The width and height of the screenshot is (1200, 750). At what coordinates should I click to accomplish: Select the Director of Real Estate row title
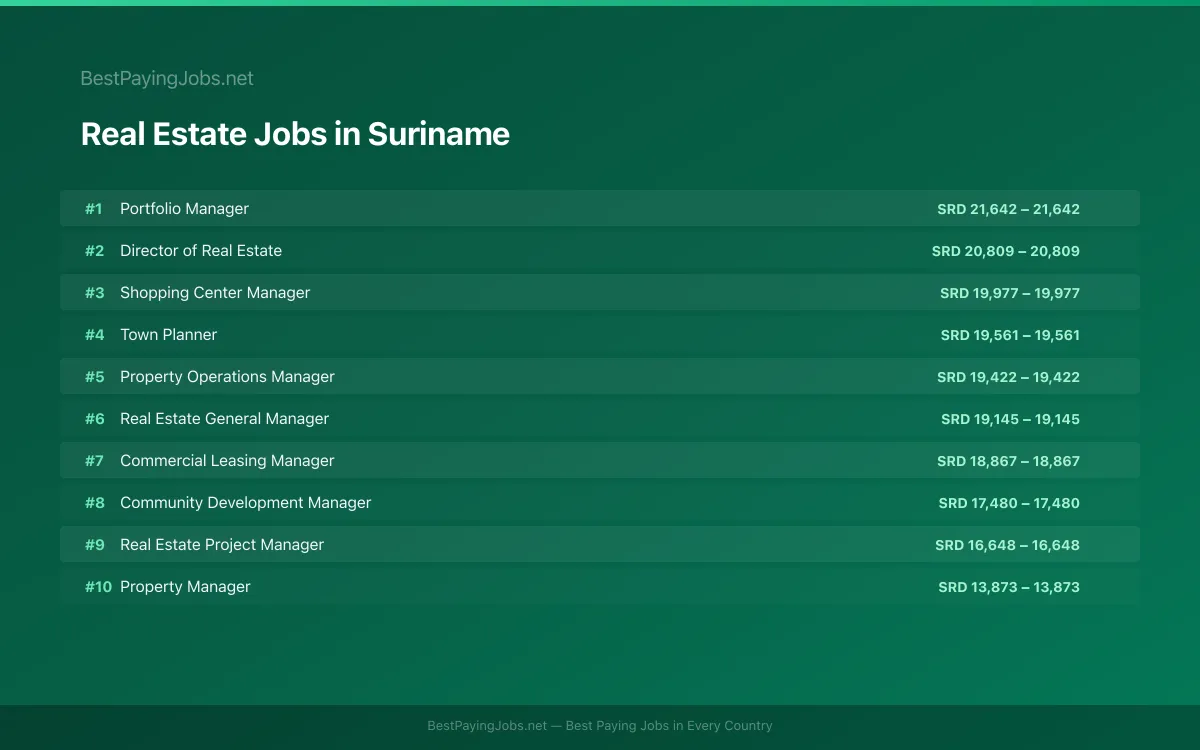coord(201,251)
